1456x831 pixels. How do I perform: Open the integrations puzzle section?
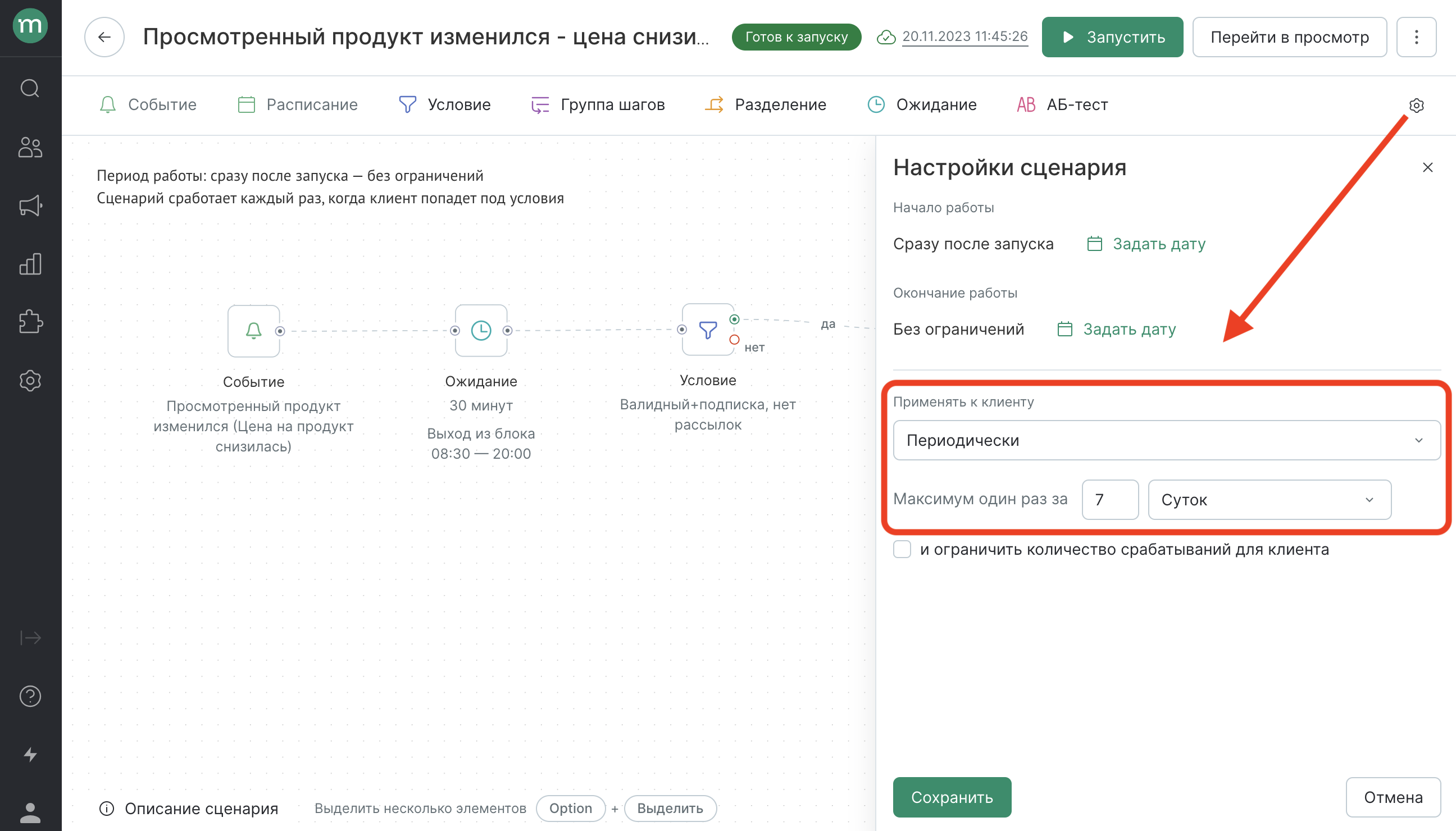click(30, 322)
